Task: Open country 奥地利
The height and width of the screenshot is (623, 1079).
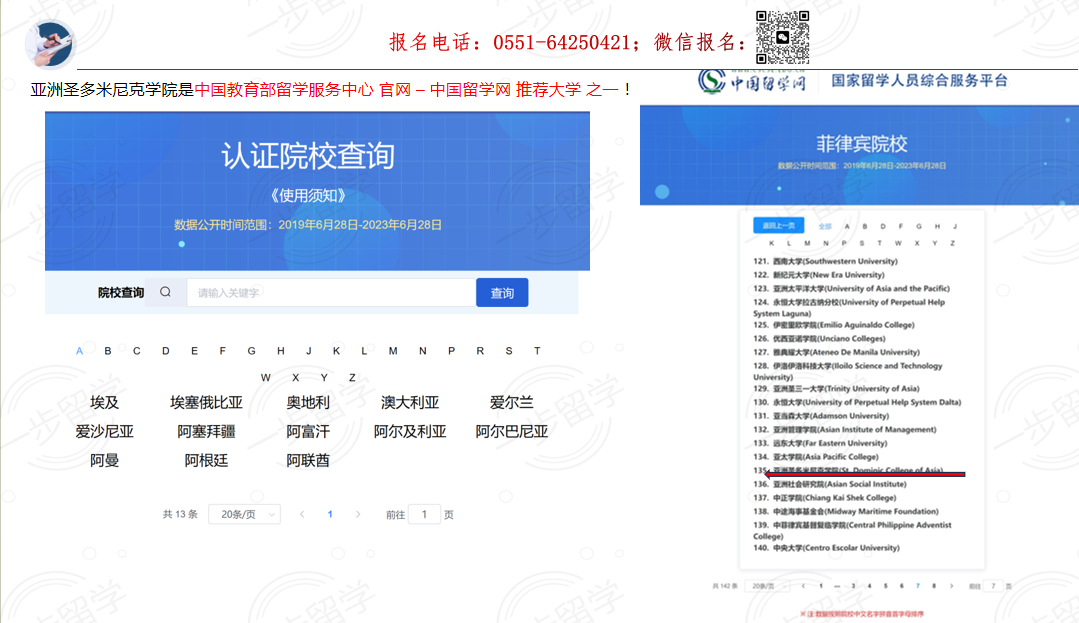Action: [x=308, y=403]
